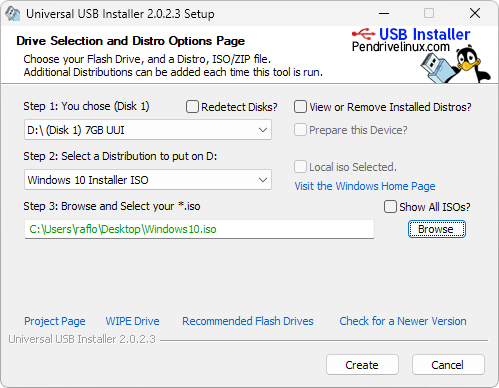
Task: Open the D:\ (Disk 1) 7GB drive dropdown
Action: (148, 130)
